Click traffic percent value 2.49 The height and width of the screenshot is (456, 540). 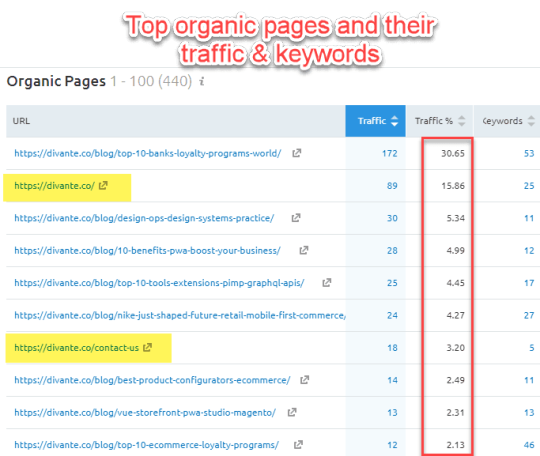tap(456, 380)
